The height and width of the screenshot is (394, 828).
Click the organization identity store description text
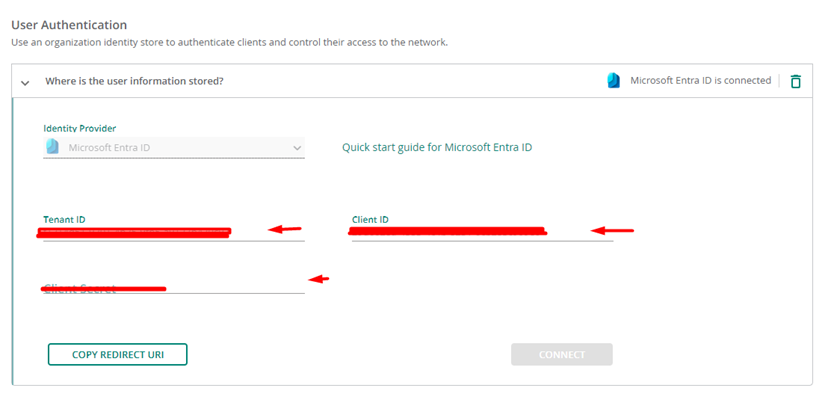[230, 42]
